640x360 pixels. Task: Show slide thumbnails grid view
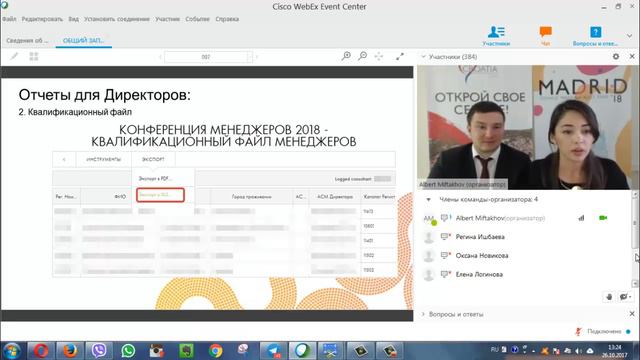[34, 56]
